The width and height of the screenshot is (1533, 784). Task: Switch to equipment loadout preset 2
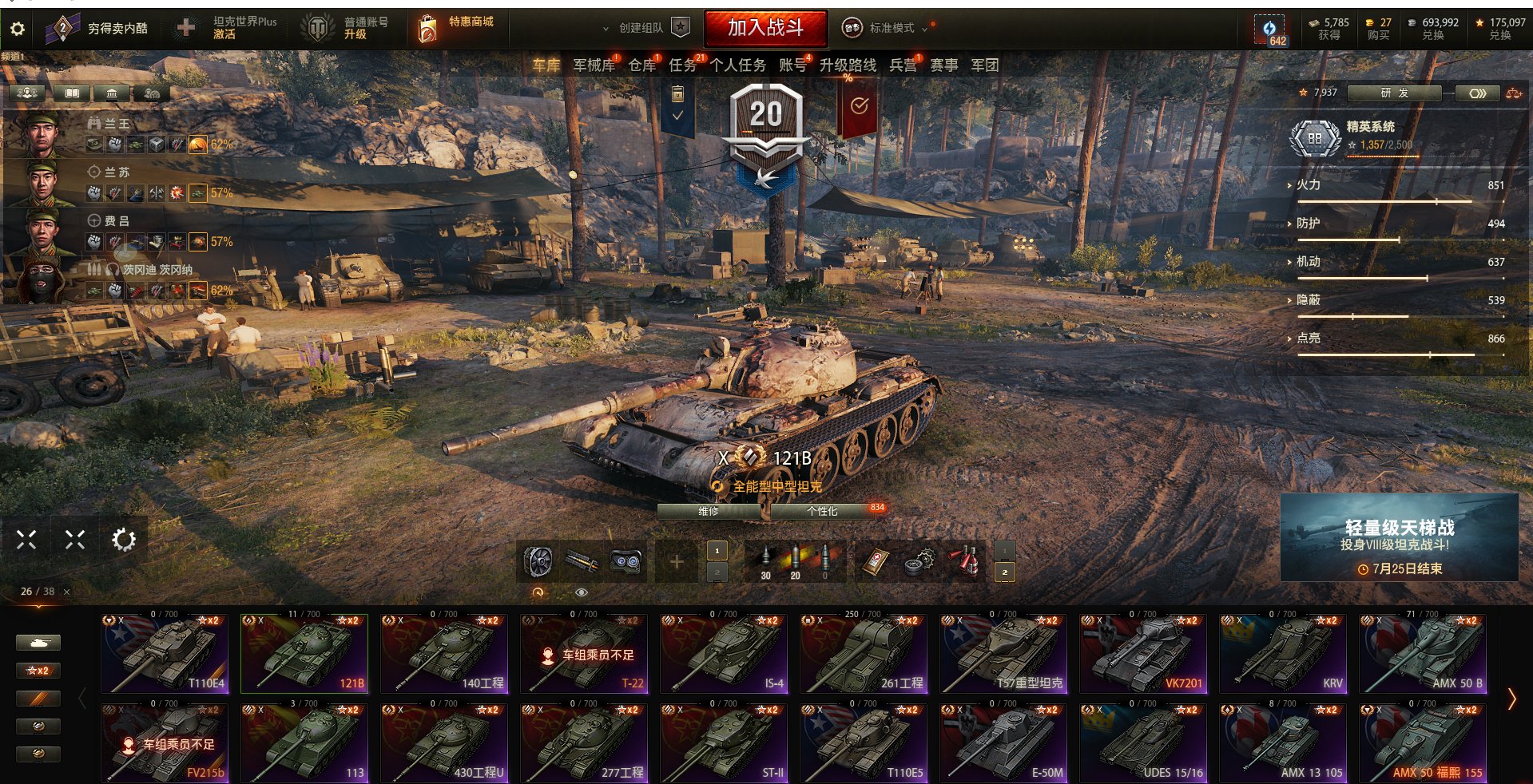(717, 572)
